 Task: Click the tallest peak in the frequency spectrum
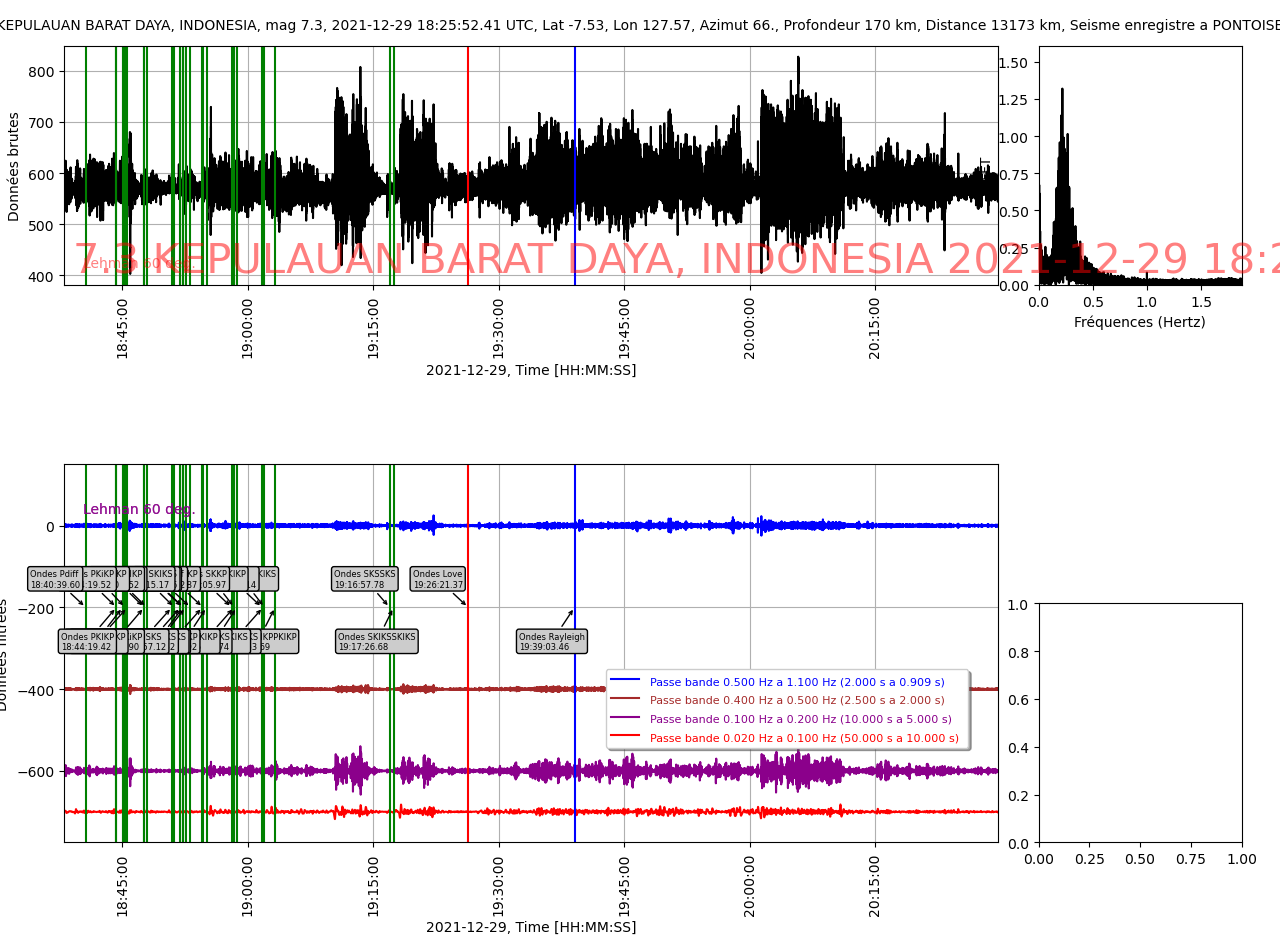pos(1062,92)
